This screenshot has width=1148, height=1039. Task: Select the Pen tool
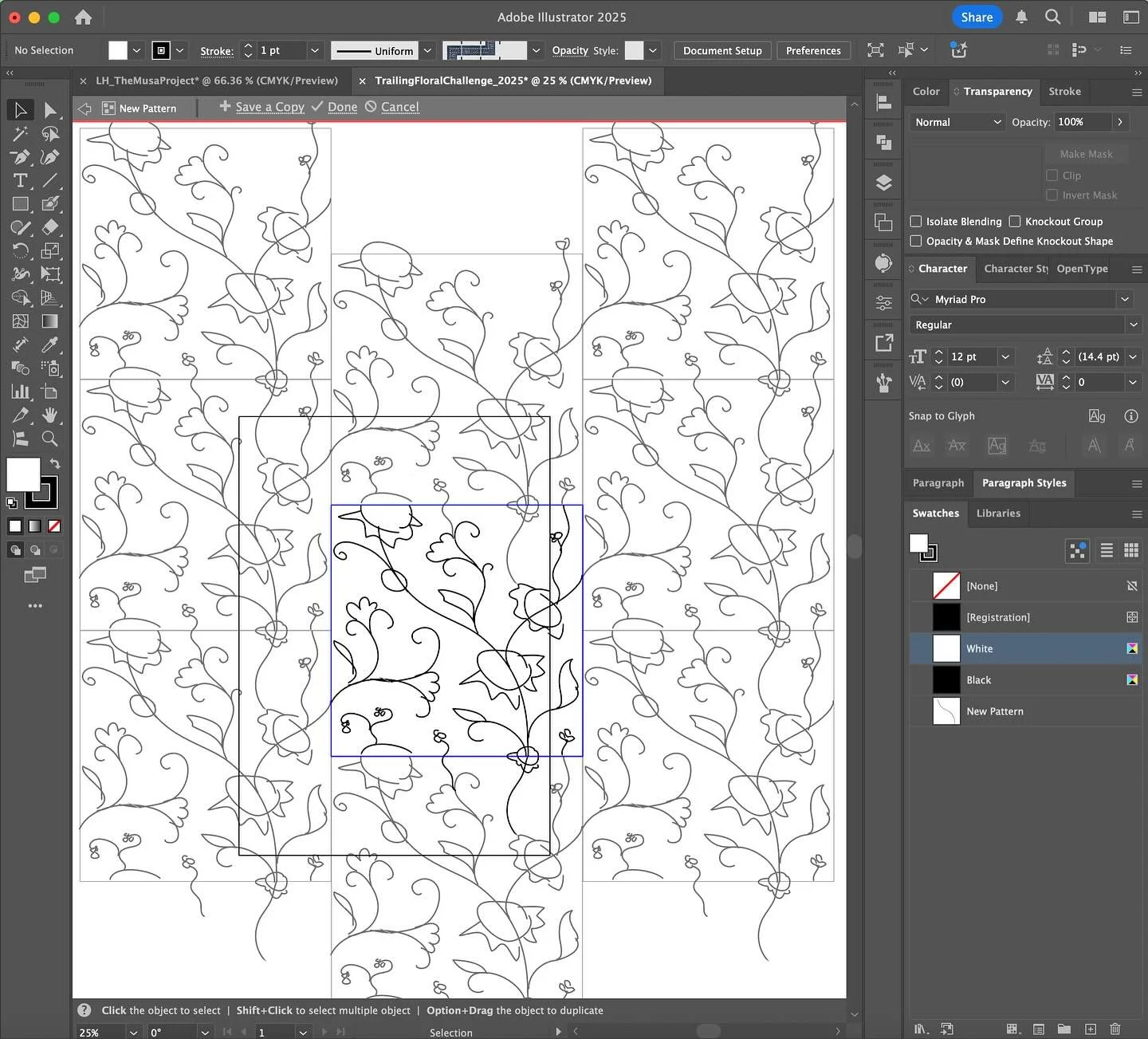tap(21, 157)
